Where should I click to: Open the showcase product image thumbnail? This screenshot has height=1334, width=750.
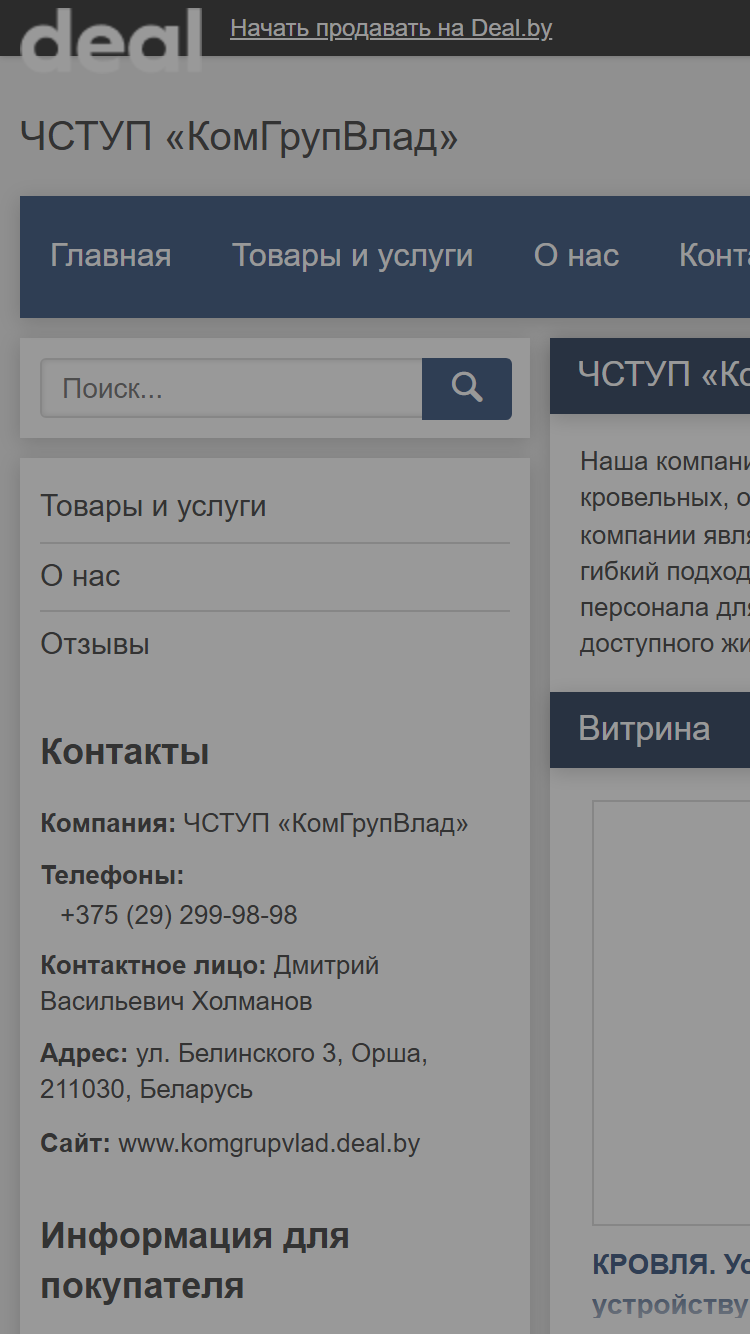pos(671,1012)
